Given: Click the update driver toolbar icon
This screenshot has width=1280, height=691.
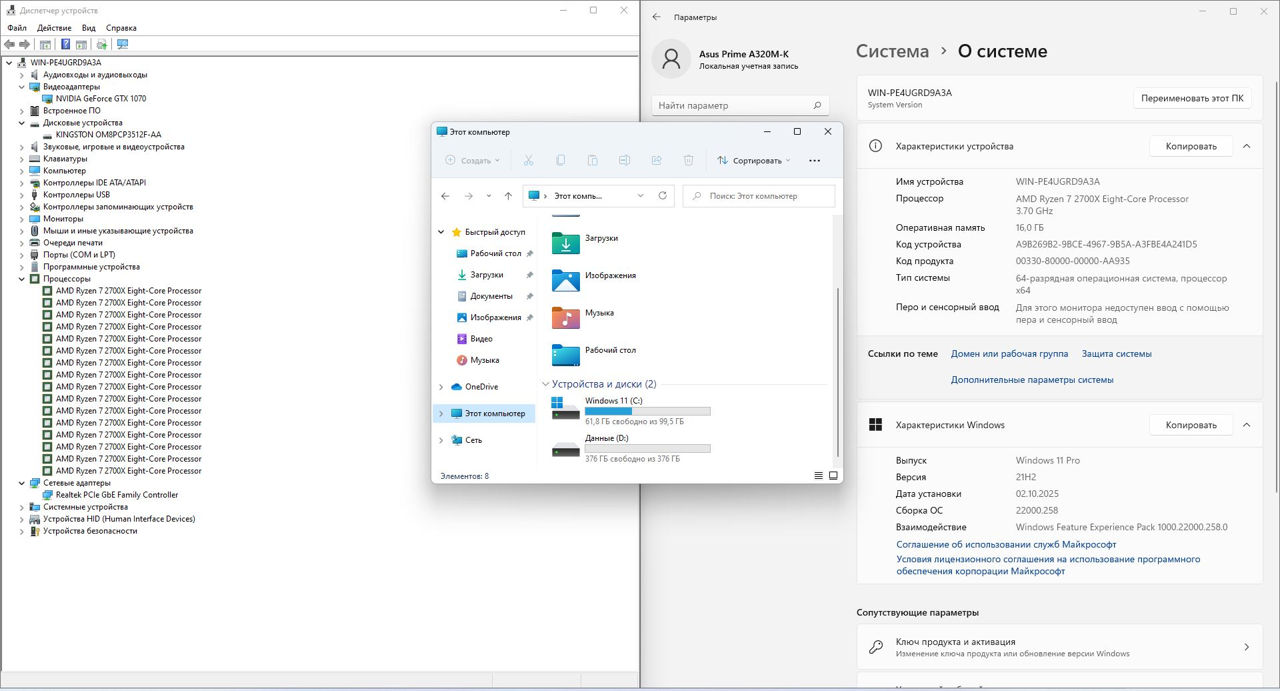Looking at the screenshot, I should 101,45.
